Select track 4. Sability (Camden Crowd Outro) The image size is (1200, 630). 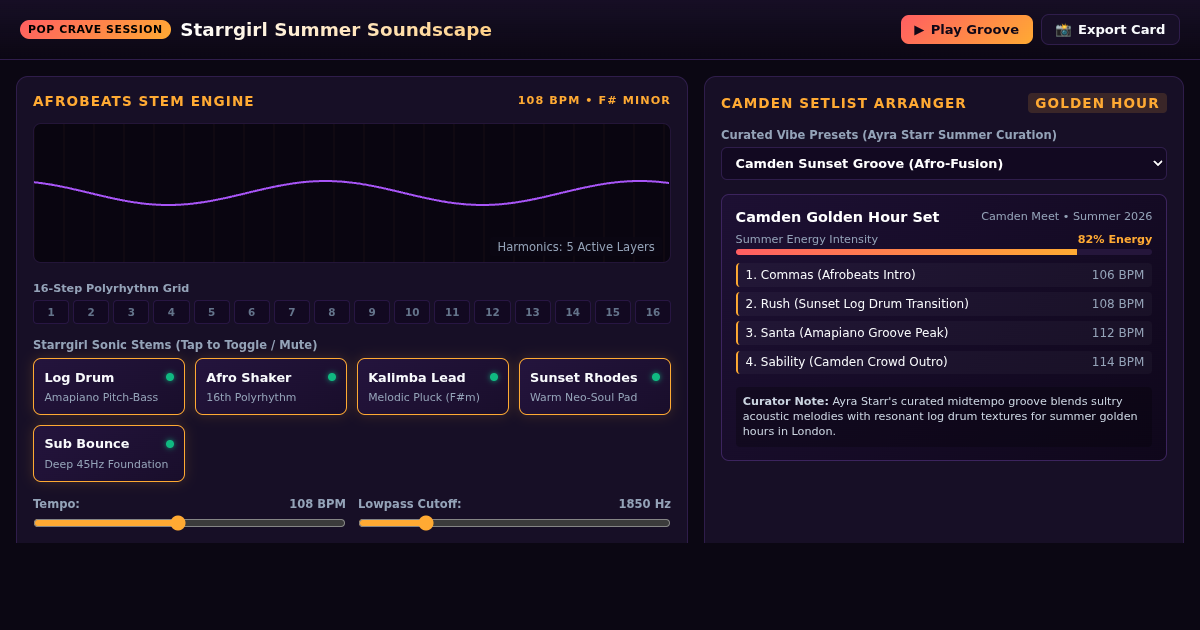point(944,362)
